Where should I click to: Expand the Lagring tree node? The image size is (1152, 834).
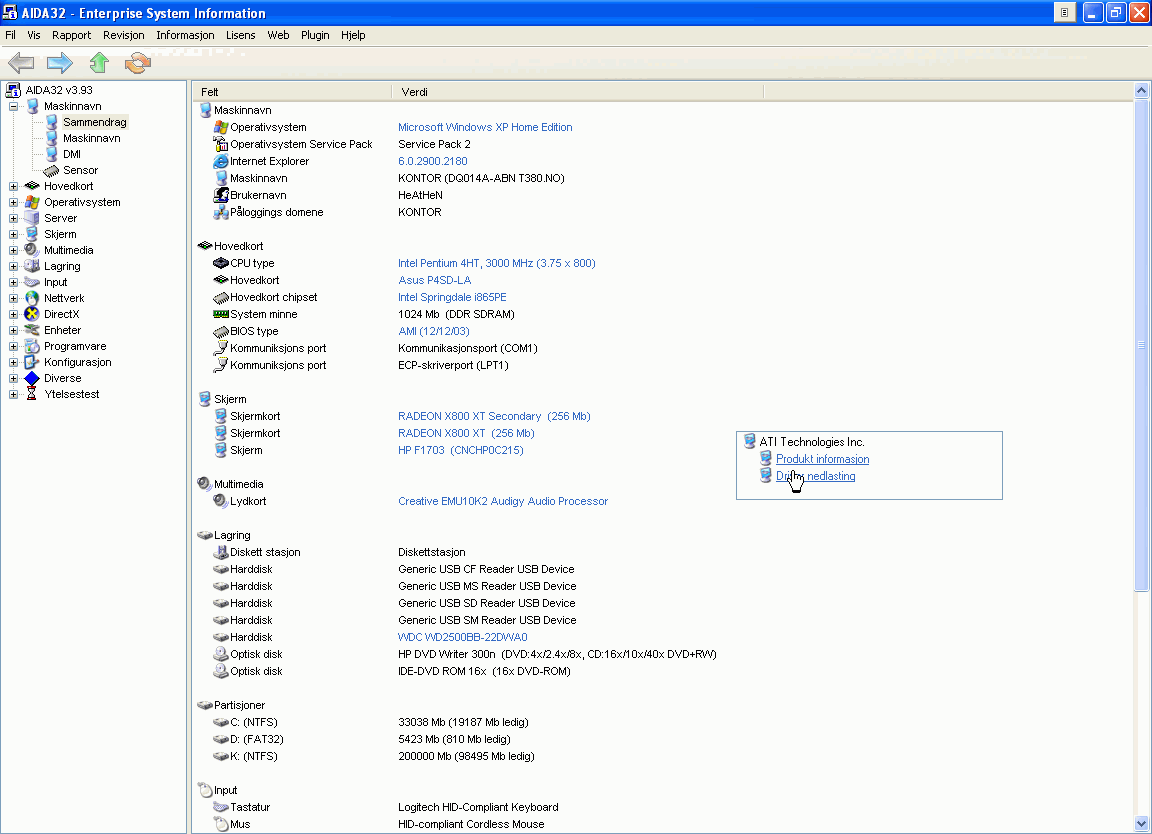pyautogui.click(x=13, y=267)
